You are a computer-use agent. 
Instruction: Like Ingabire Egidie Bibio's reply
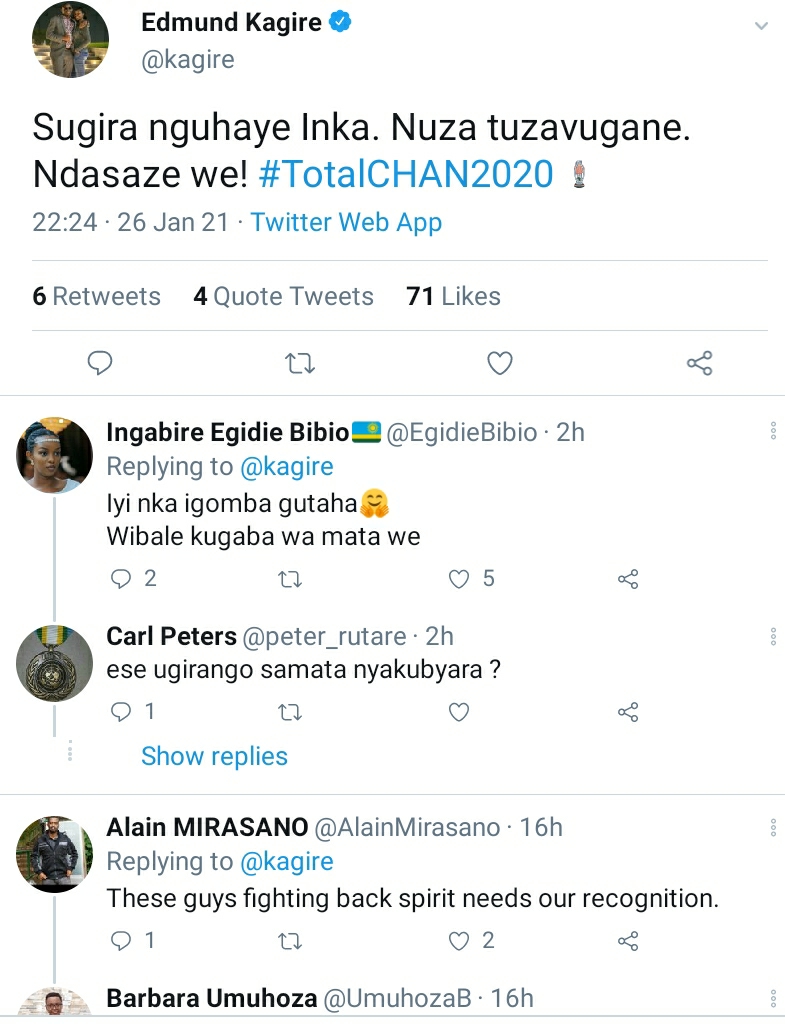pos(460,579)
